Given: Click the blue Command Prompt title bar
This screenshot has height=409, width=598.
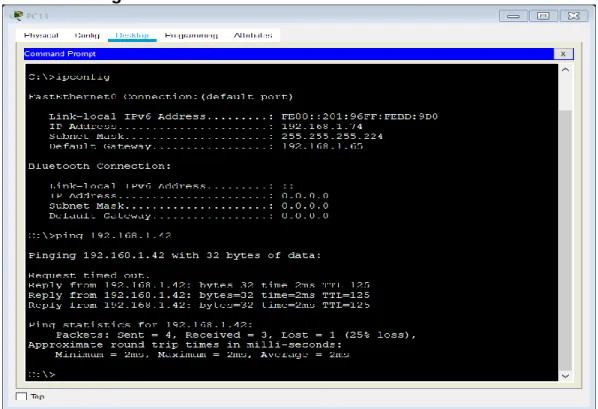Looking at the screenshot, I should pos(289,54).
